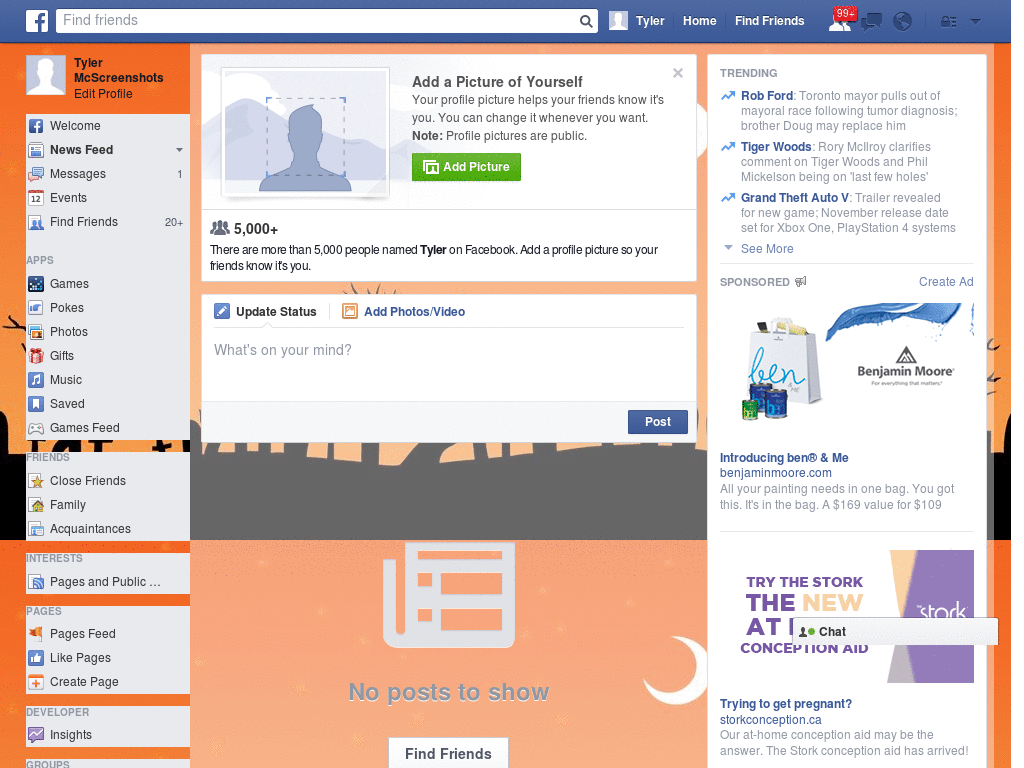Open Trying to get pregnant? ad link
The image size is (1024, 768).
pyautogui.click(x=786, y=704)
